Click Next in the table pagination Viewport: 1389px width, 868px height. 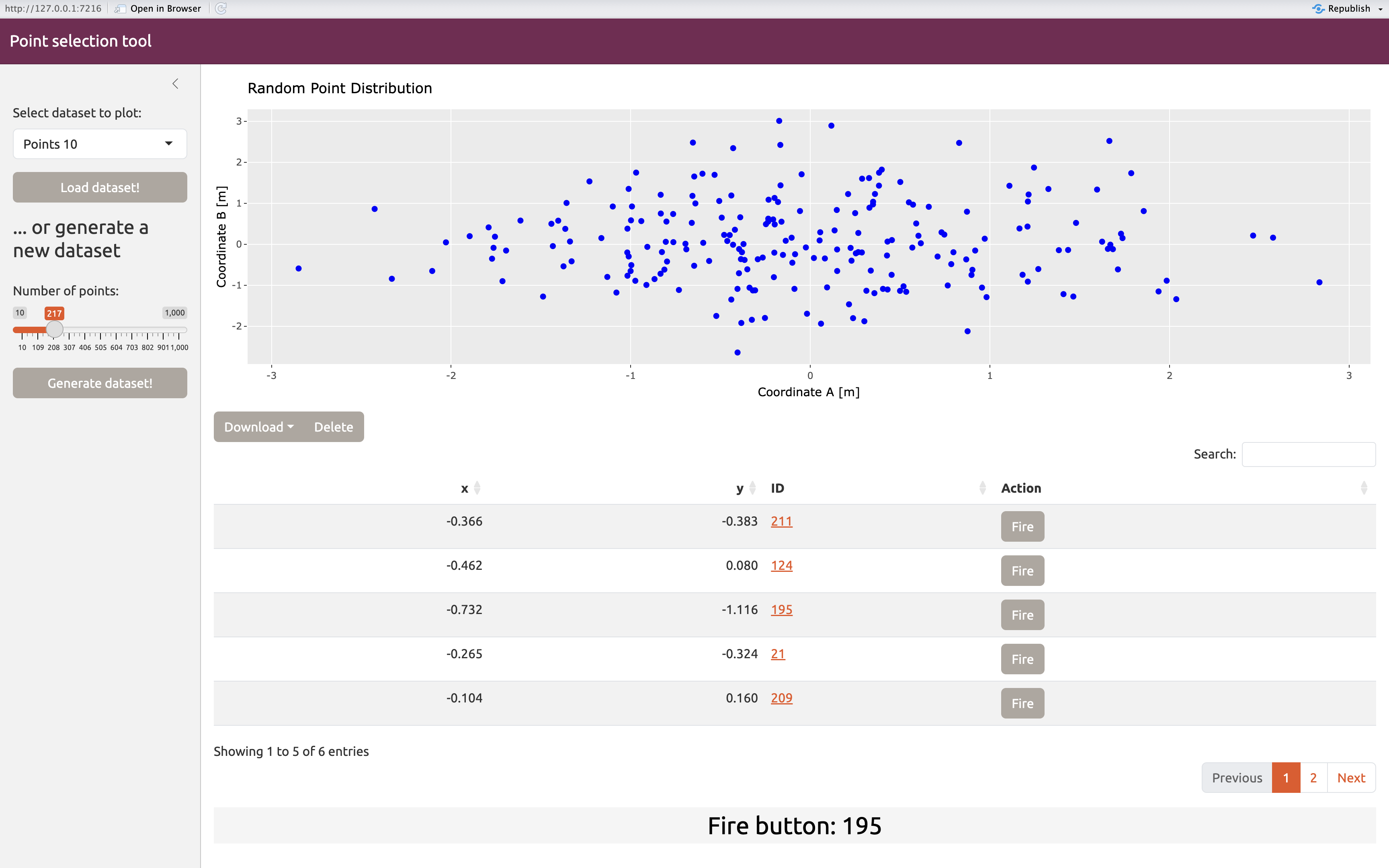(1351, 778)
